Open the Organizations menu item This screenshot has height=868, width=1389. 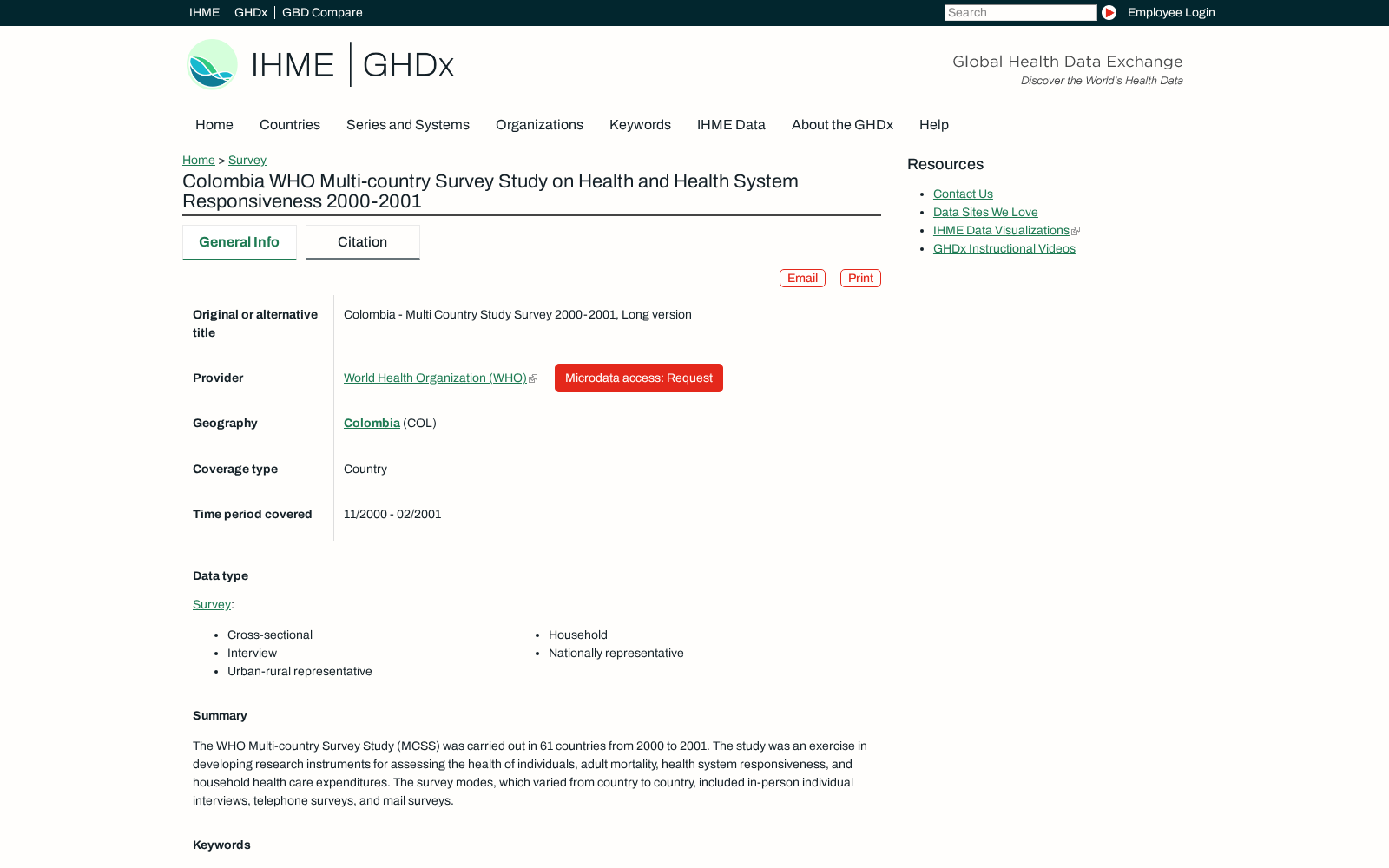click(x=539, y=125)
